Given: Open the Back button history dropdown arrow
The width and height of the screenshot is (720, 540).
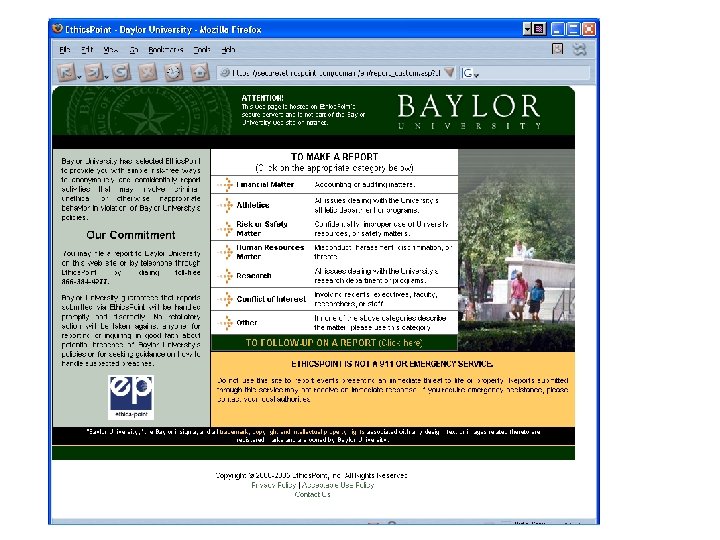Looking at the screenshot, I should (x=79, y=77).
